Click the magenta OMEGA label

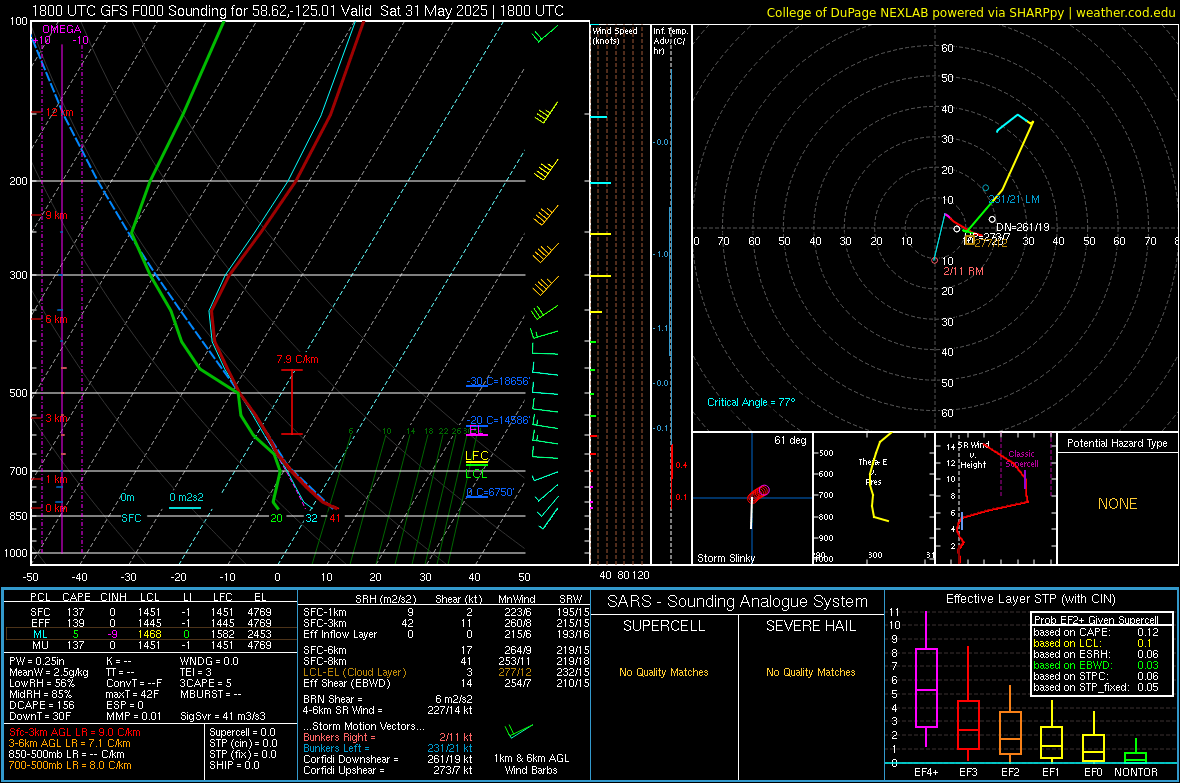click(x=62, y=29)
